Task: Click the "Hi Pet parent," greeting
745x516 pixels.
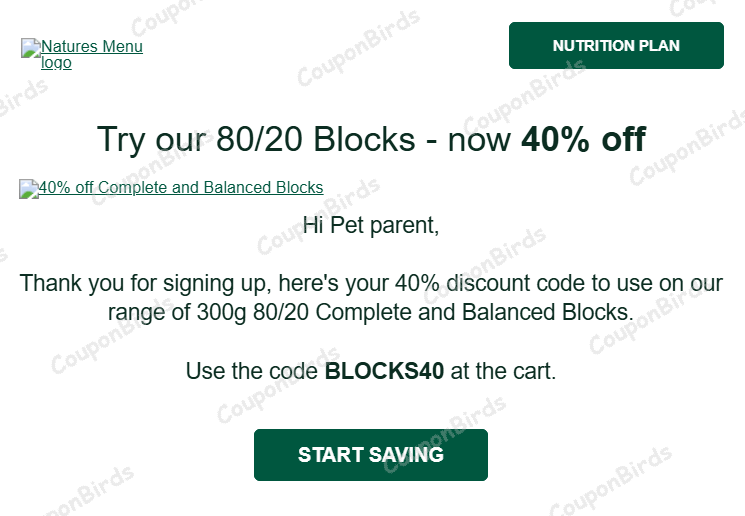Action: pyautogui.click(x=370, y=225)
